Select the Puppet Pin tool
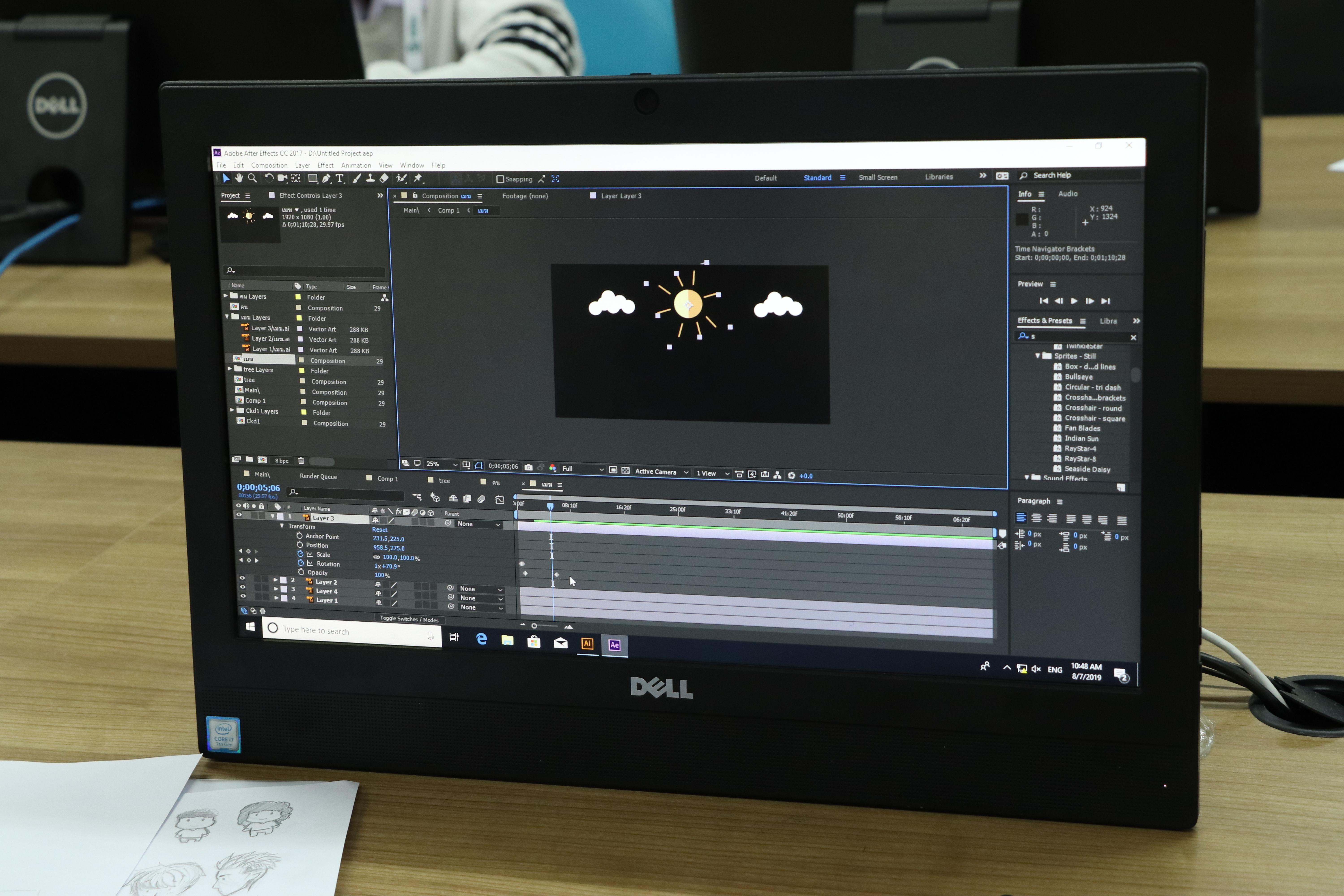The height and width of the screenshot is (896, 1344). (x=418, y=178)
